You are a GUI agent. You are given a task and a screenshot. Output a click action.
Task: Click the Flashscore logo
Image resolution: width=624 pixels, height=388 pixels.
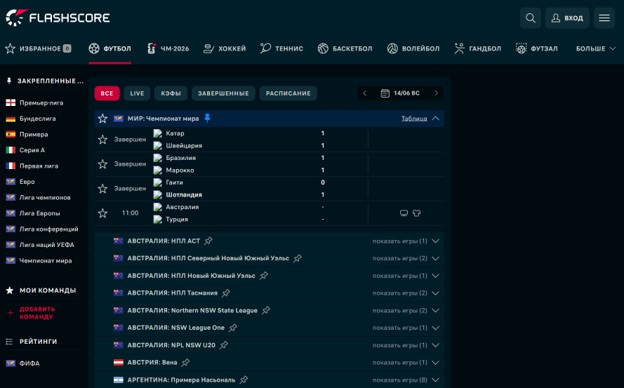(58, 18)
